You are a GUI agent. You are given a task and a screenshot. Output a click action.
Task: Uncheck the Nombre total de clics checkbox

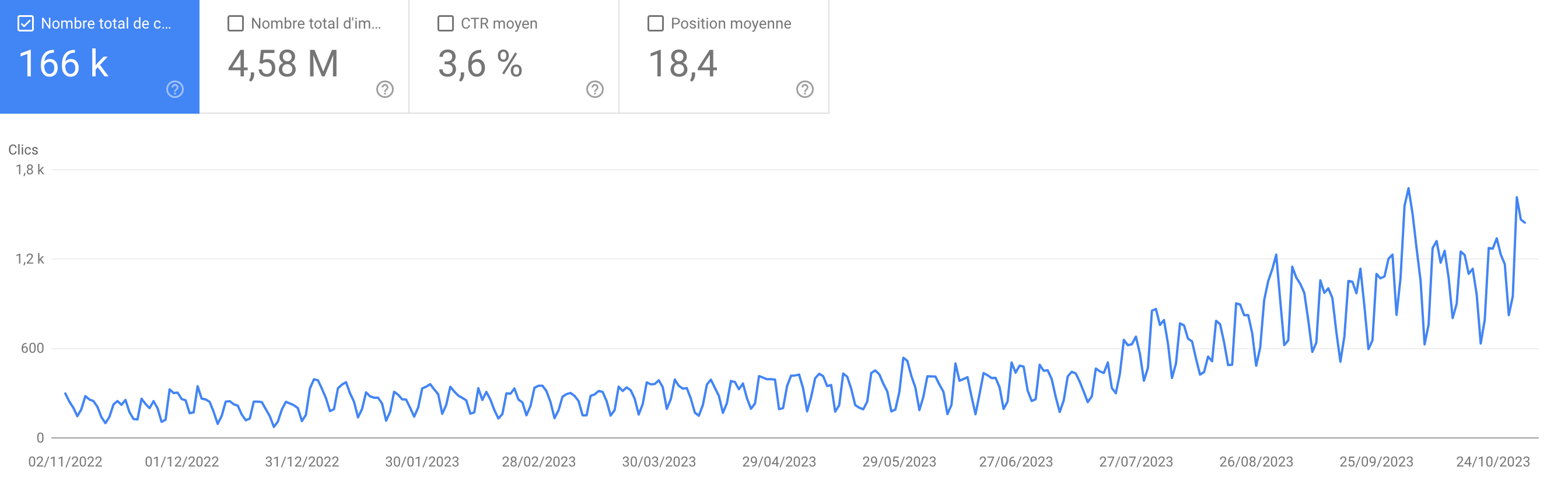coord(26,24)
